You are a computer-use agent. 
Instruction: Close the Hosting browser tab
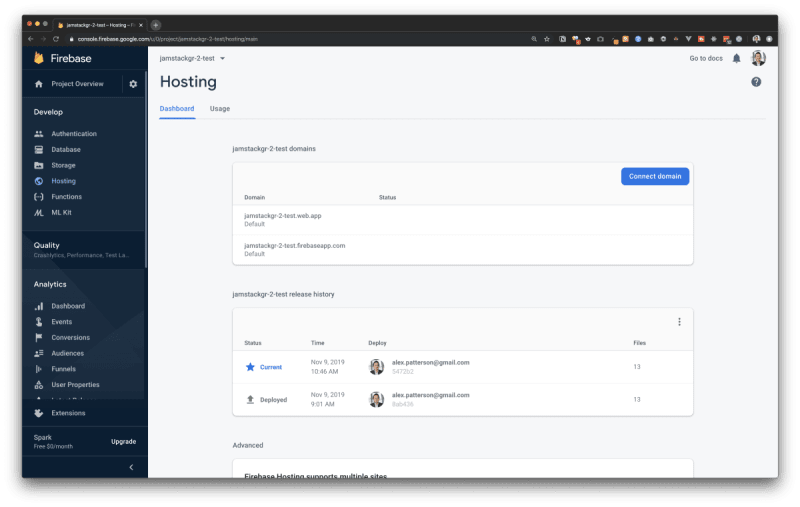coord(141,25)
